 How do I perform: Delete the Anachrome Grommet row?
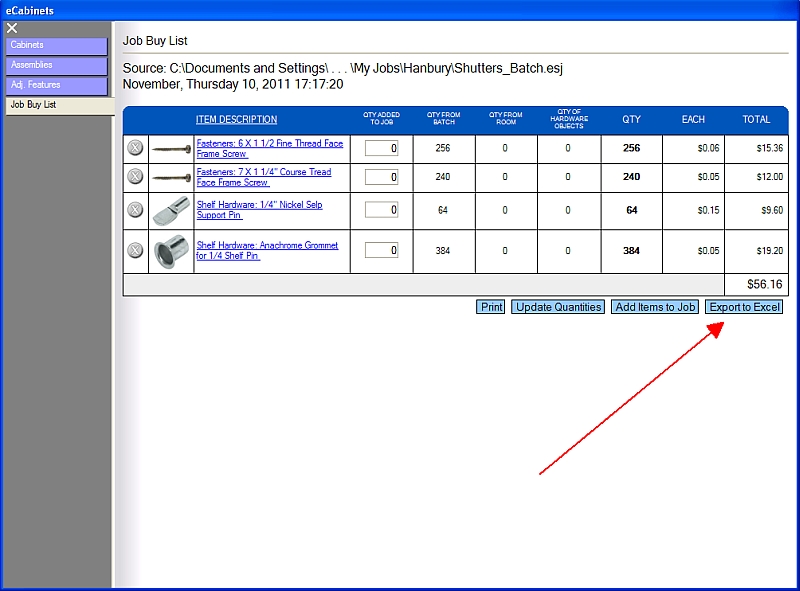click(x=136, y=251)
